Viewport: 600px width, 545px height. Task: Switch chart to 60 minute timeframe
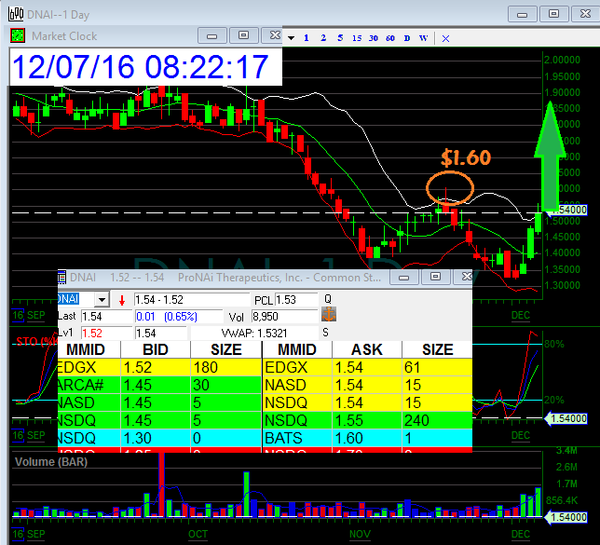[x=390, y=37]
